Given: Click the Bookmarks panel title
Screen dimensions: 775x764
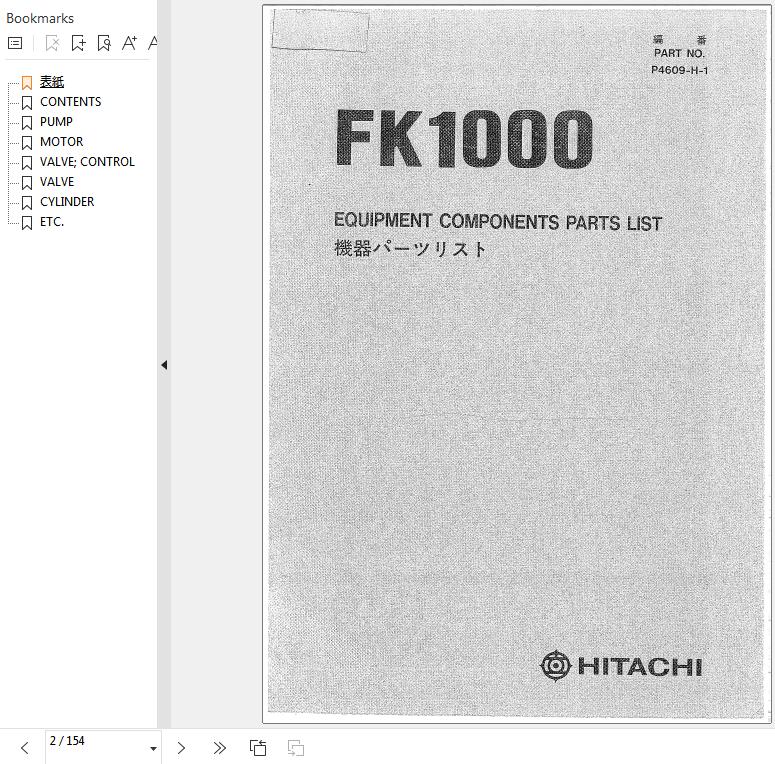Looking at the screenshot, I should tap(40, 18).
